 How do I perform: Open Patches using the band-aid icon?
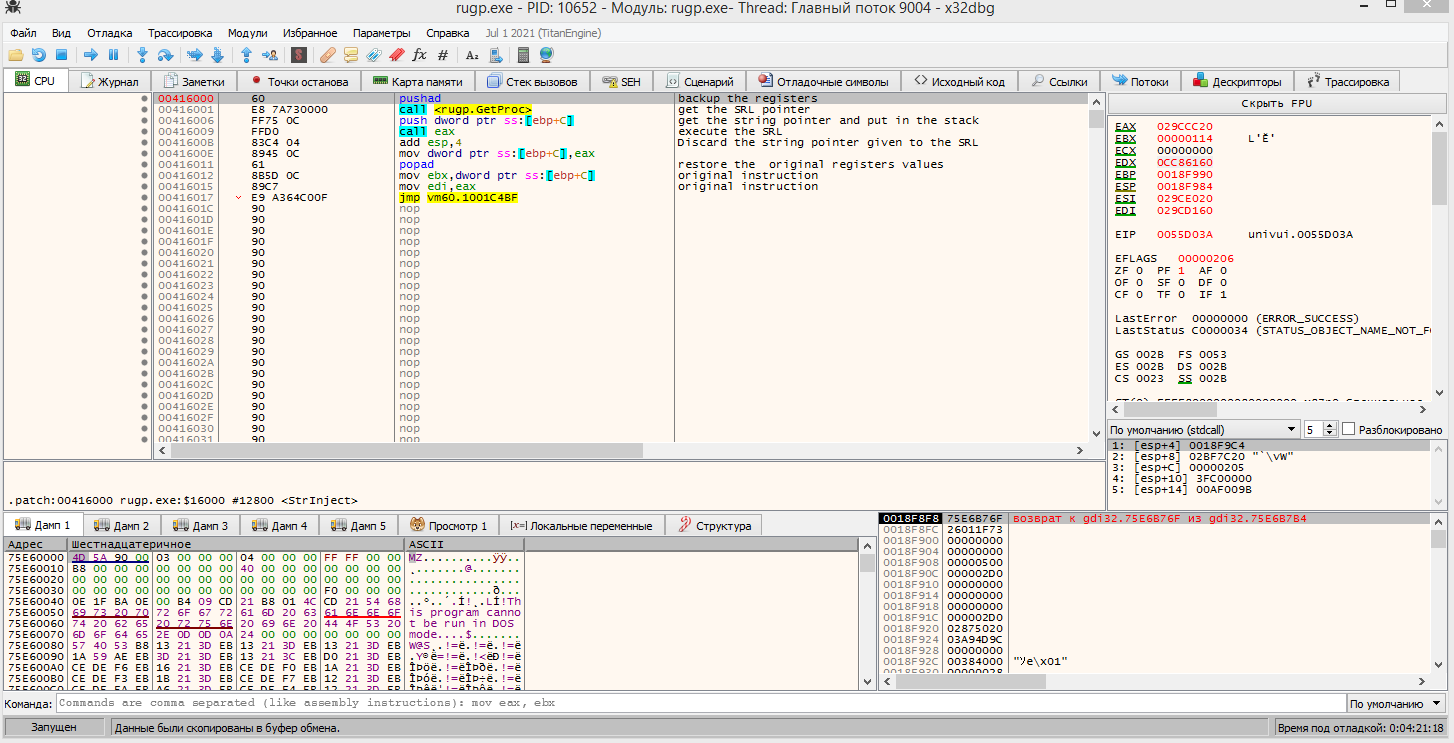coord(327,55)
